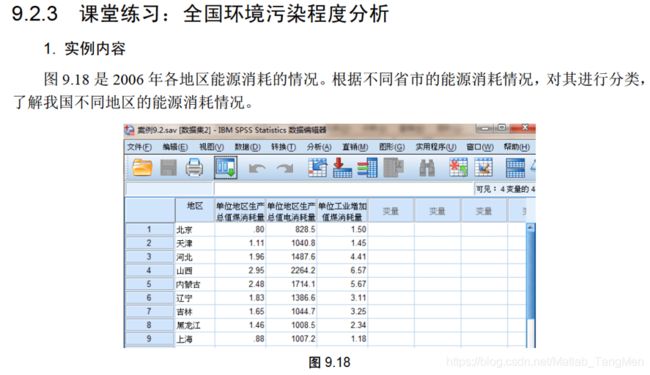Click the cell with value 1007.2
Image resolution: width=650 pixels, height=375 pixels.
click(x=291, y=339)
